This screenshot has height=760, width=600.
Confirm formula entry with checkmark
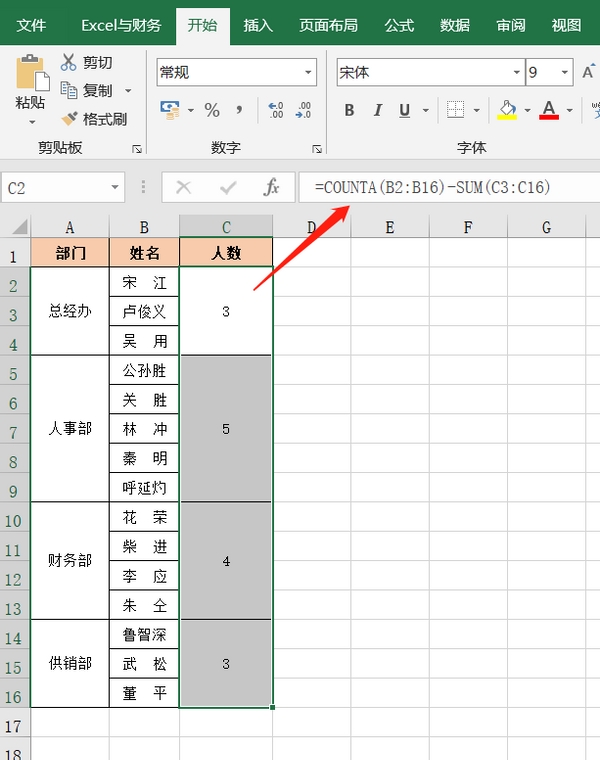[228, 187]
